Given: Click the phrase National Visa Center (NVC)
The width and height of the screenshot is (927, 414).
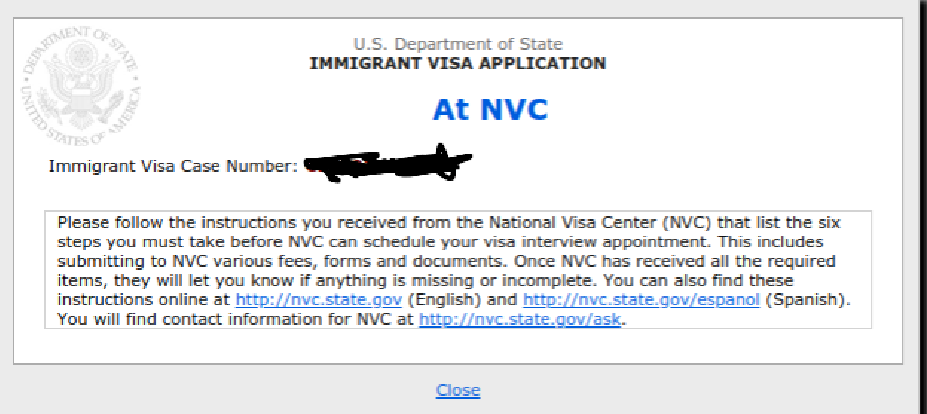Looking at the screenshot, I should point(602,224).
